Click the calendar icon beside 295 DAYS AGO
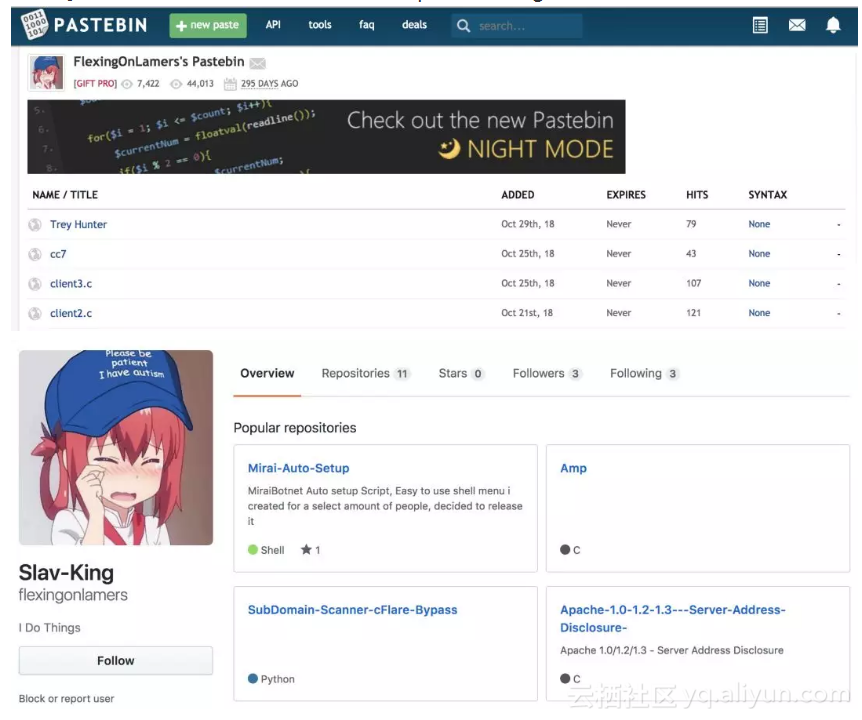 [230, 84]
